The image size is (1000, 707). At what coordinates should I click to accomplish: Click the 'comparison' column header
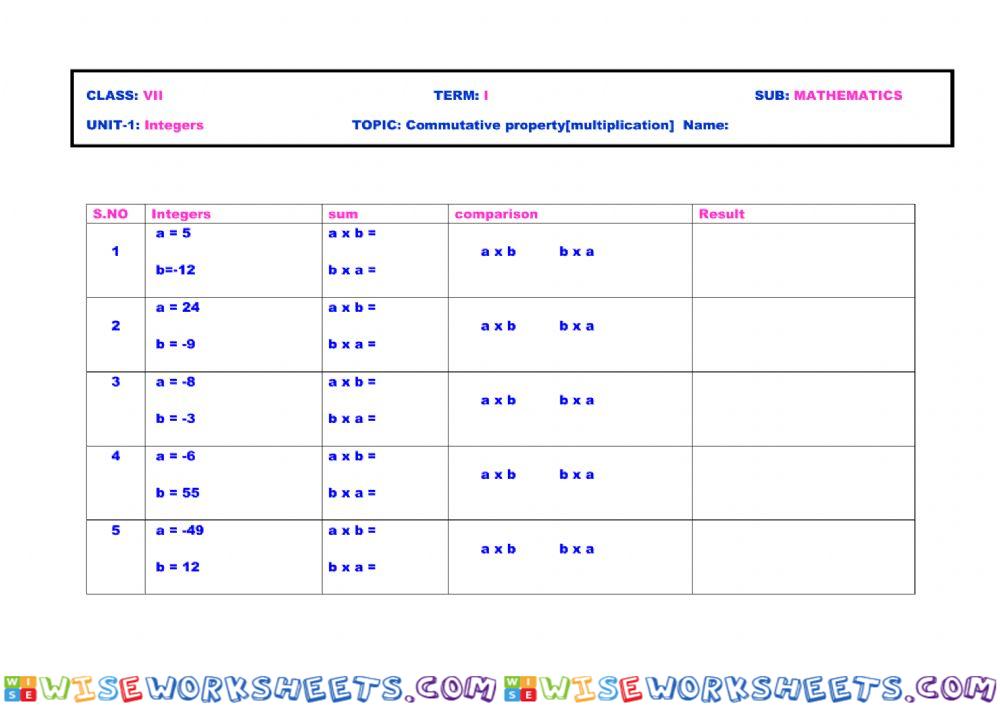[x=496, y=215]
